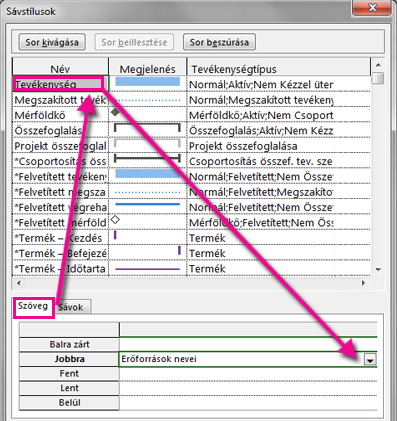Select the *Csoportosítás öss name cell
The height and width of the screenshot is (421, 397).
(60, 161)
